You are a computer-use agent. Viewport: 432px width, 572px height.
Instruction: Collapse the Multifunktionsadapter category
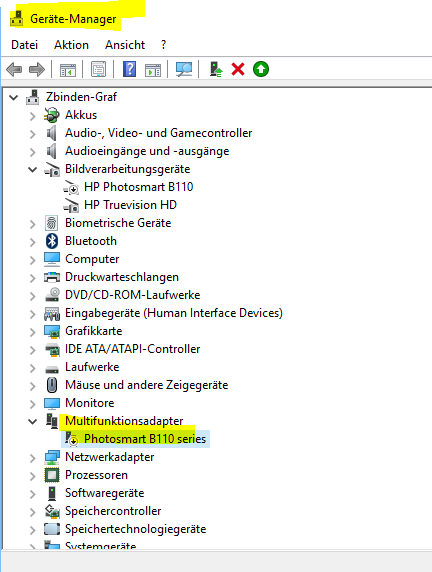point(32,422)
